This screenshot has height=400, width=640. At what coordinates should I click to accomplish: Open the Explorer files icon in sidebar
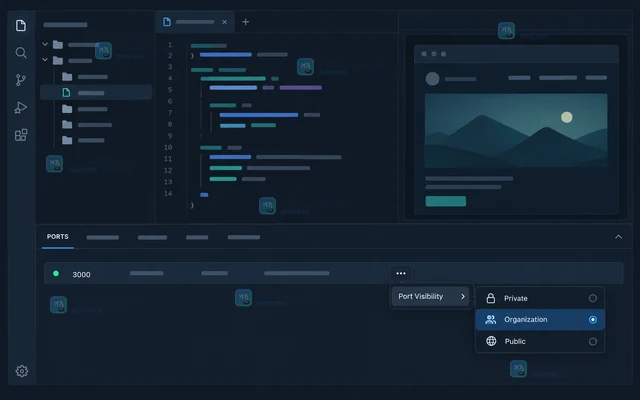pyautogui.click(x=21, y=25)
